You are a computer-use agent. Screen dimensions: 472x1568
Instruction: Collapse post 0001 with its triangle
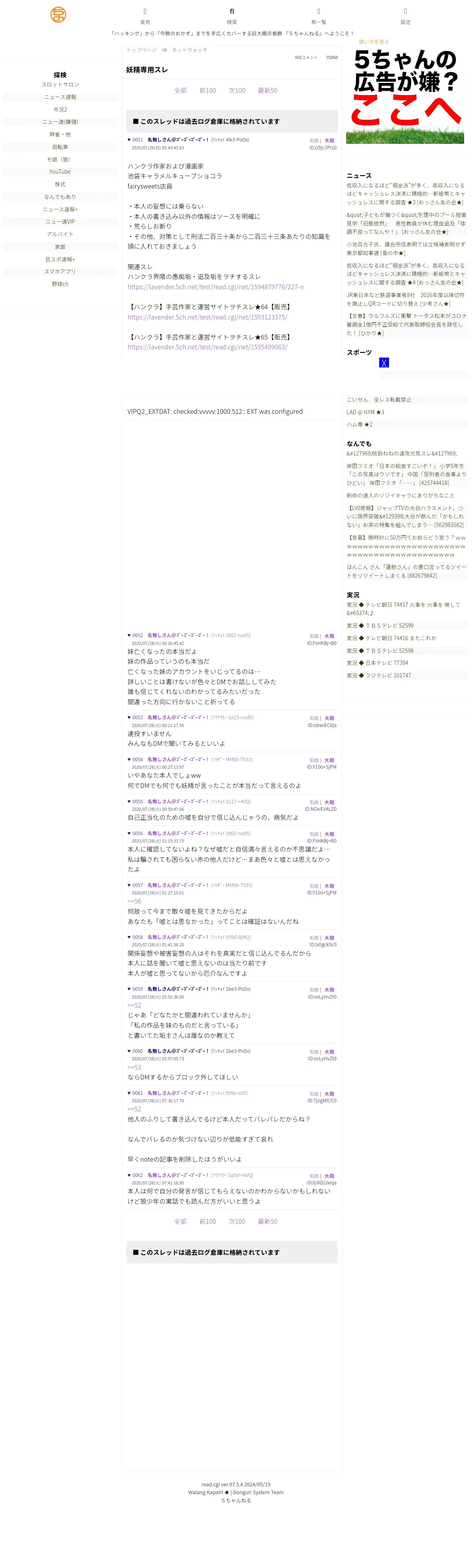[129, 140]
